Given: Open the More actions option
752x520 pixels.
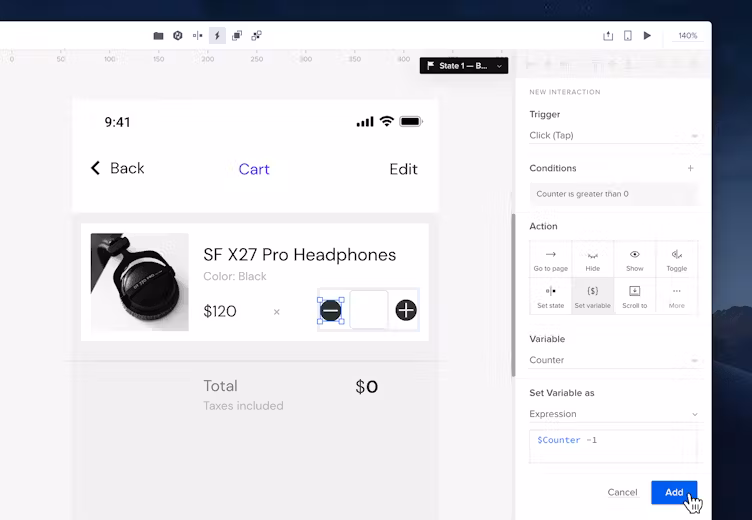Looking at the screenshot, I should [677, 296].
